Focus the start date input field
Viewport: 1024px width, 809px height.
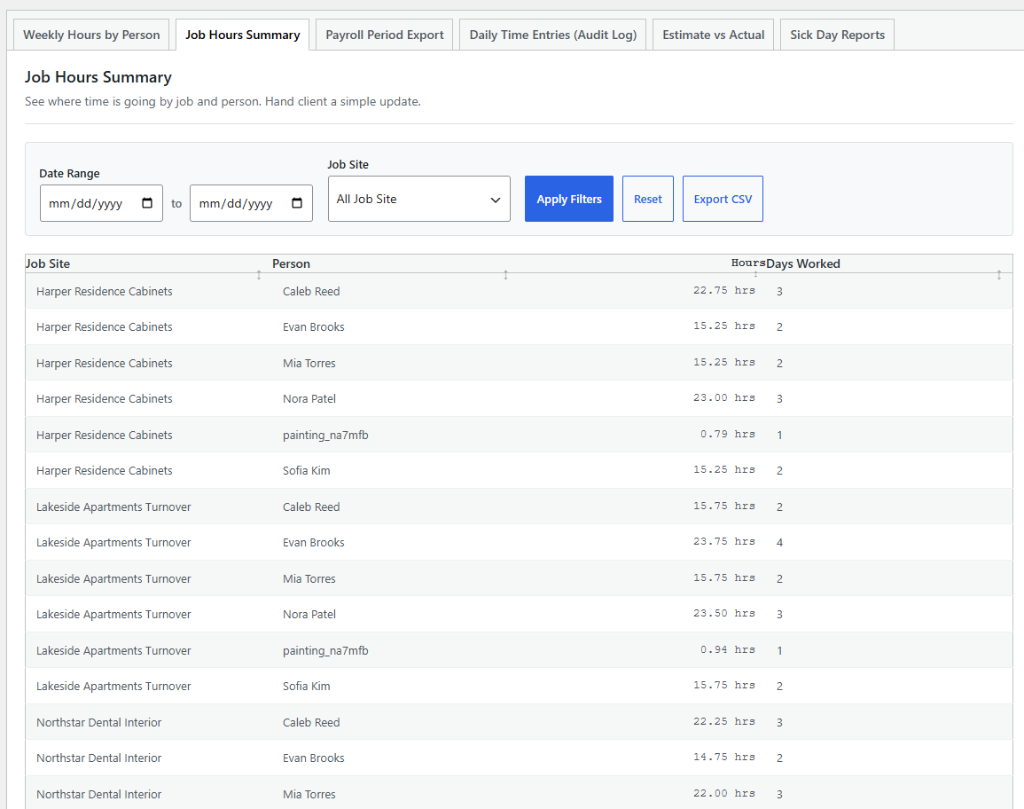pyautogui.click(x=101, y=203)
